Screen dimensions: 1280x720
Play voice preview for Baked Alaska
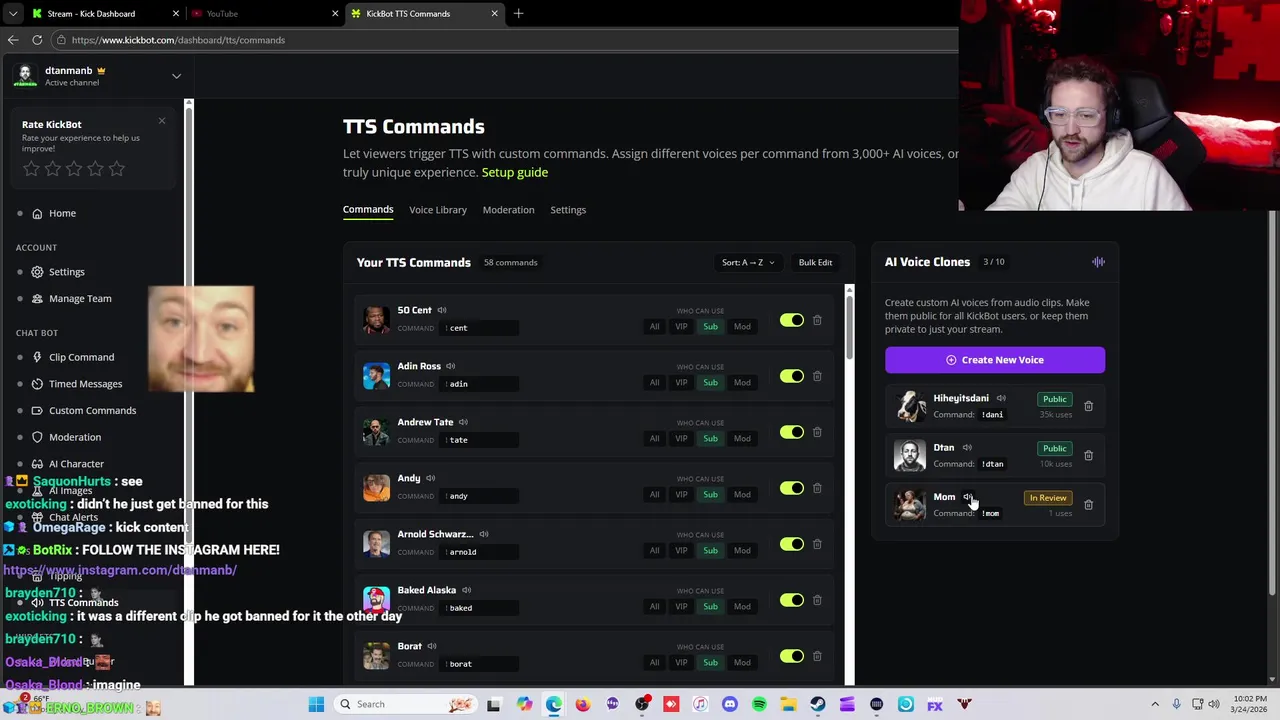[x=467, y=590]
